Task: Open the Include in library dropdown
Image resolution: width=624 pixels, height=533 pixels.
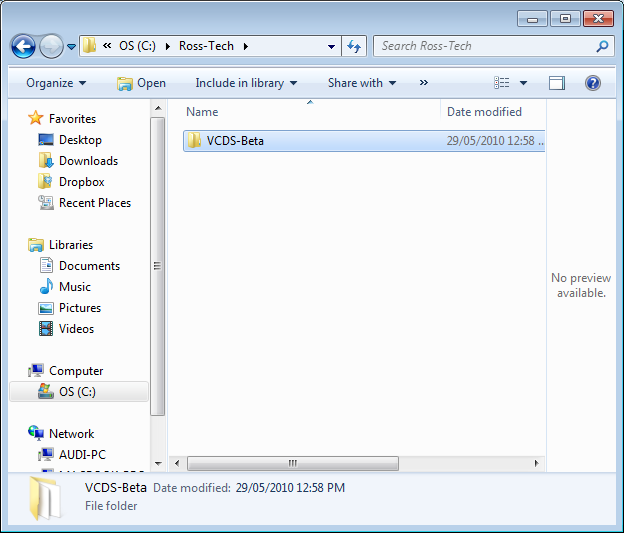Action: click(x=246, y=83)
